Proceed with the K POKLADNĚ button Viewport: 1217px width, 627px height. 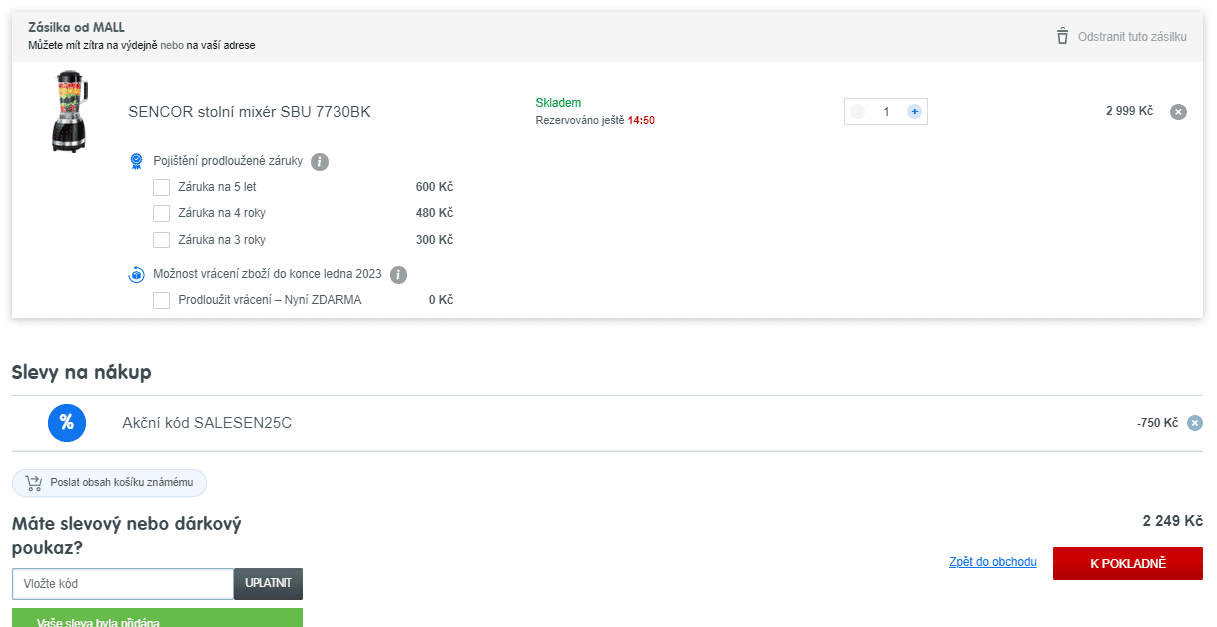[1128, 563]
